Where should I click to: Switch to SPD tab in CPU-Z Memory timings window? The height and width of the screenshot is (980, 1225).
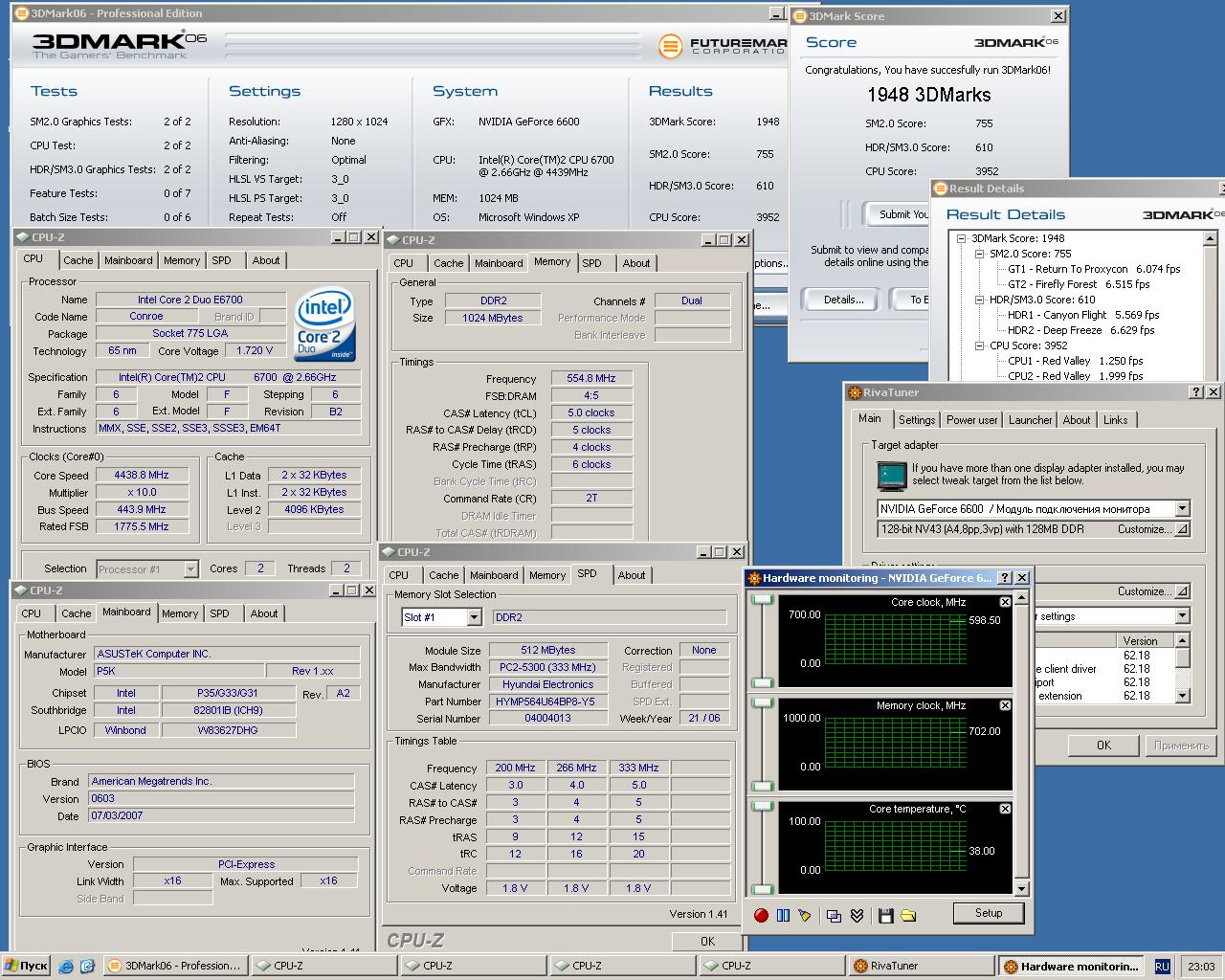(592, 263)
